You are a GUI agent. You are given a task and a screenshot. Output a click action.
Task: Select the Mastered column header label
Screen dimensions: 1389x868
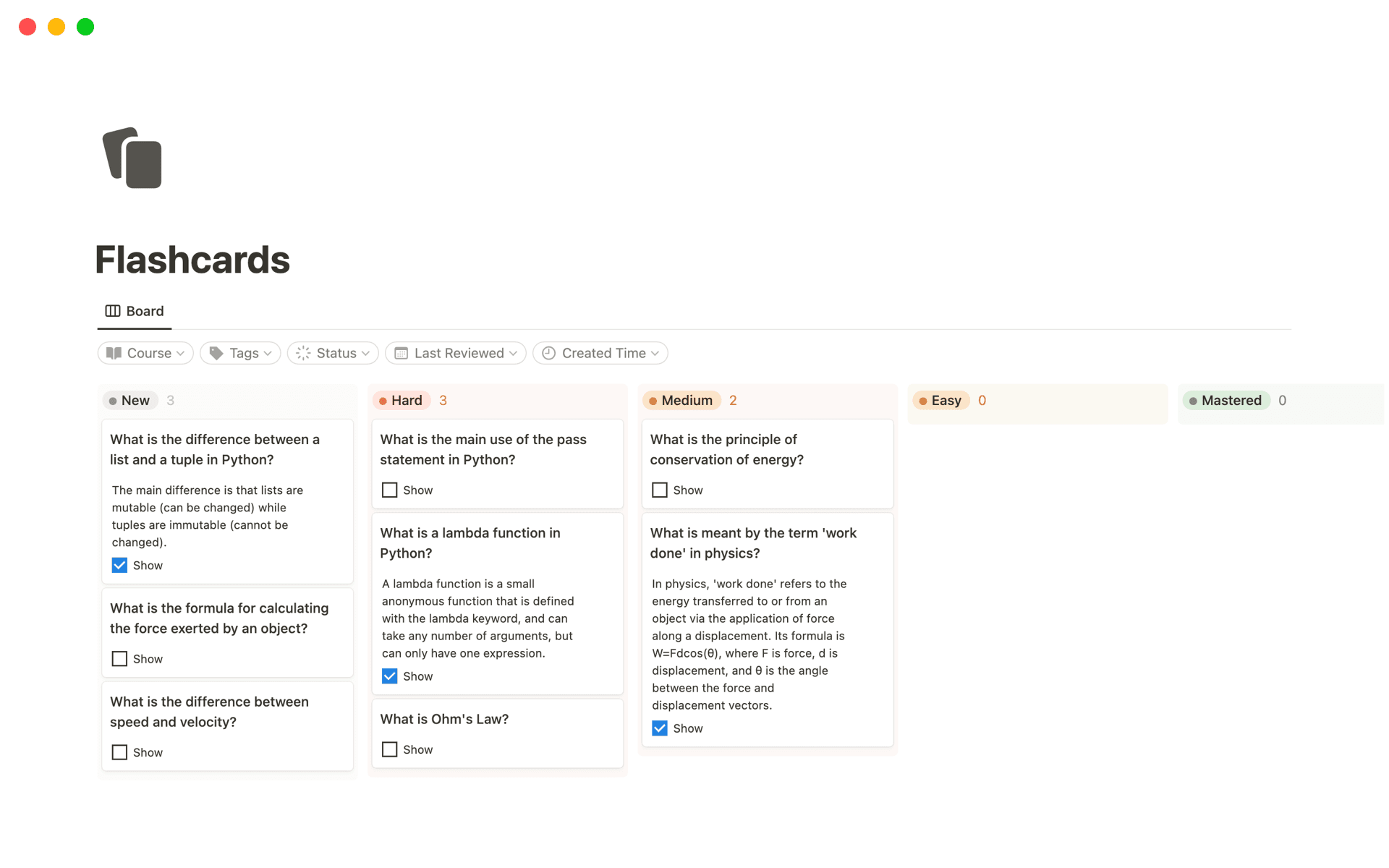tap(1231, 401)
